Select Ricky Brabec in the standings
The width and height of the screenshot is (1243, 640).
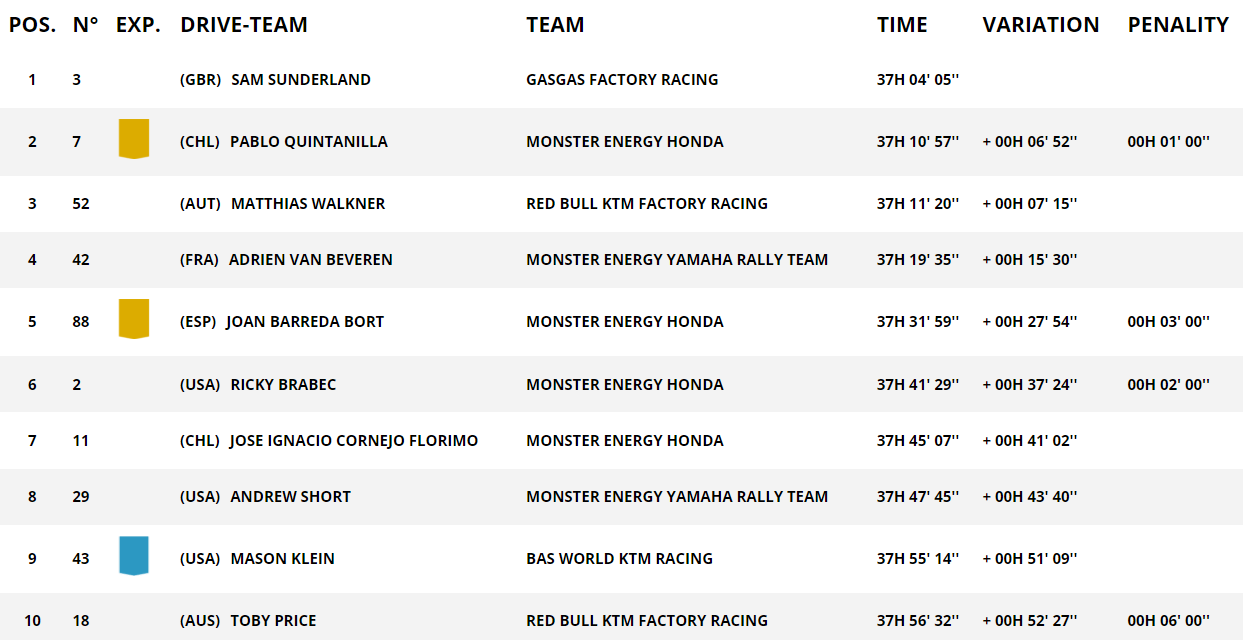pyautogui.click(x=283, y=385)
